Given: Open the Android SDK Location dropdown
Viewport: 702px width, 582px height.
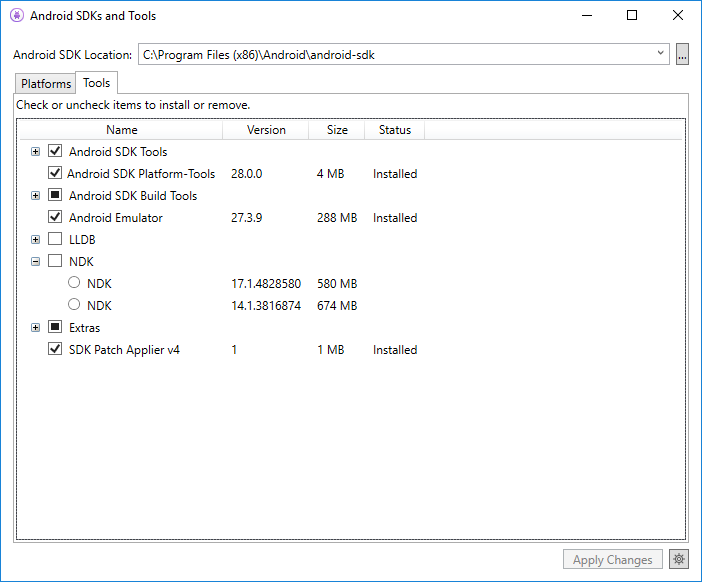Looking at the screenshot, I should pos(661,54).
